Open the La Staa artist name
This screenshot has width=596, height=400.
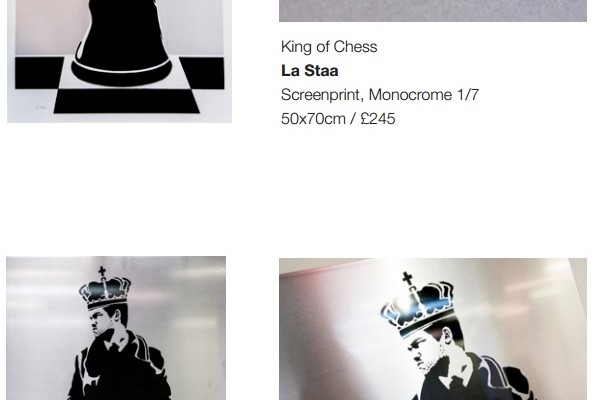[310, 71]
